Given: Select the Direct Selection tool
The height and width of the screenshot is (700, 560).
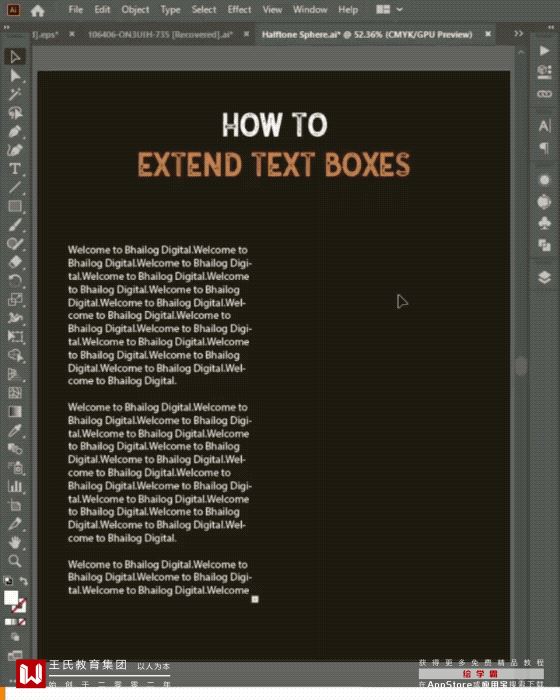Looking at the screenshot, I should 15,75.
